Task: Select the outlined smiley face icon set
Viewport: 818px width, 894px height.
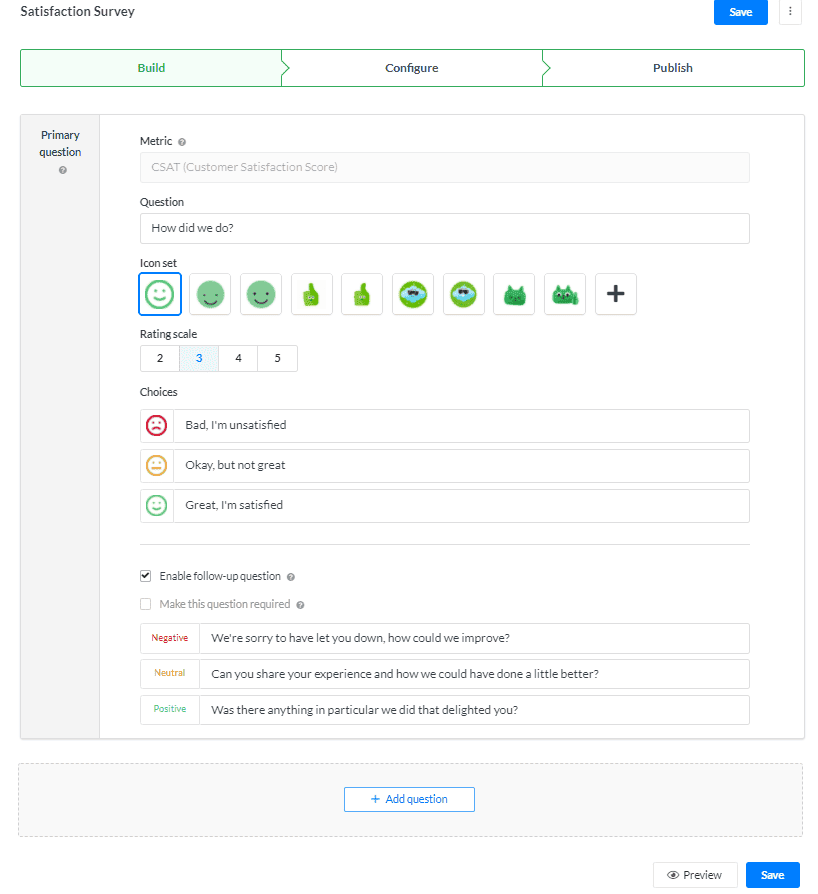Action: click(160, 294)
